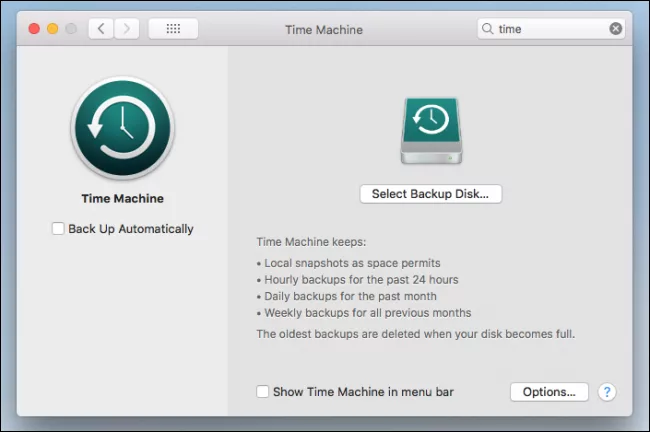Open the Options dialog
Screen dimensions: 650x432
pos(549,392)
